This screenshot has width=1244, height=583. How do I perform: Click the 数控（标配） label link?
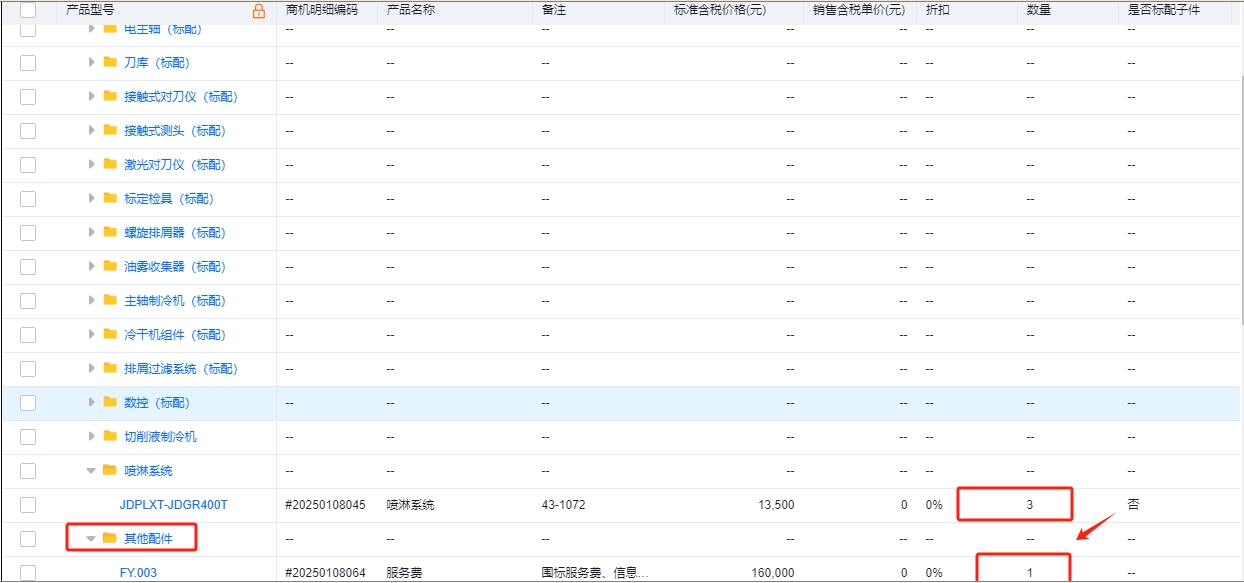click(157, 403)
